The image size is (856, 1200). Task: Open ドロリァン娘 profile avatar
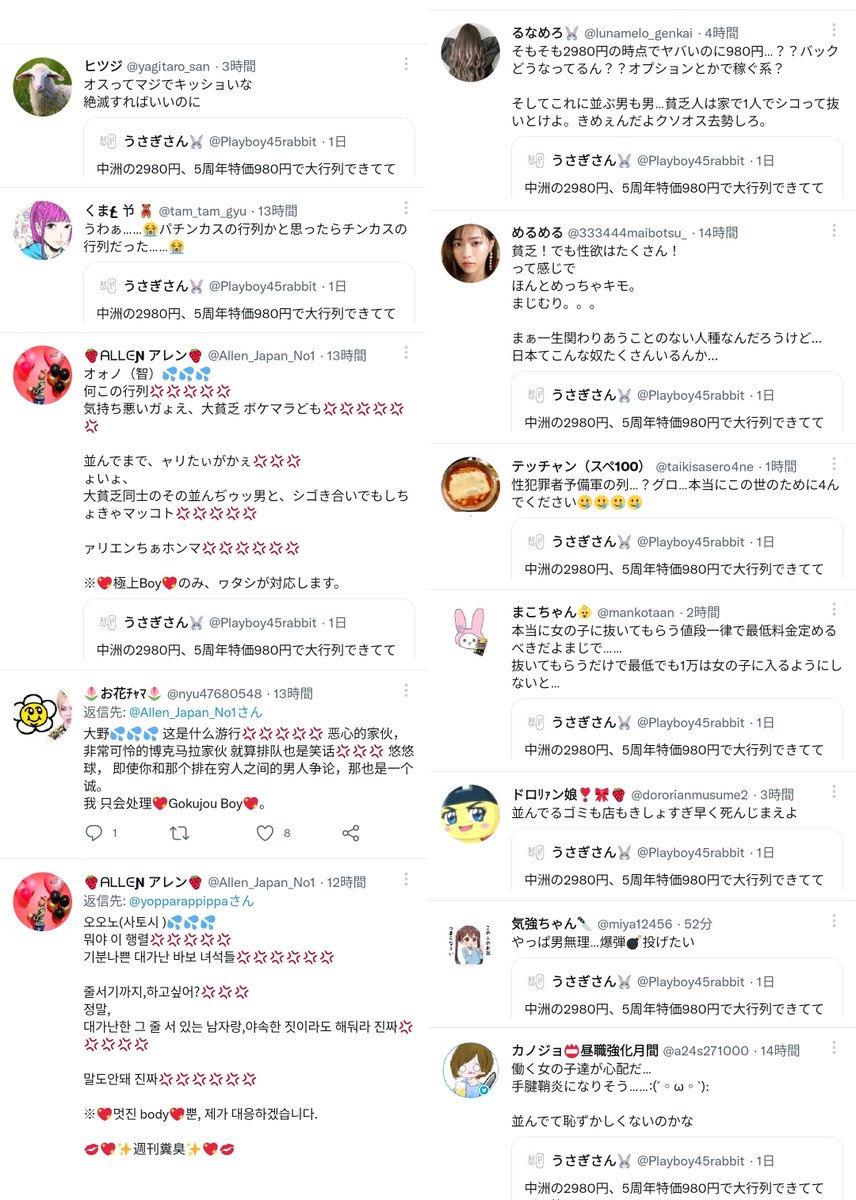point(470,813)
